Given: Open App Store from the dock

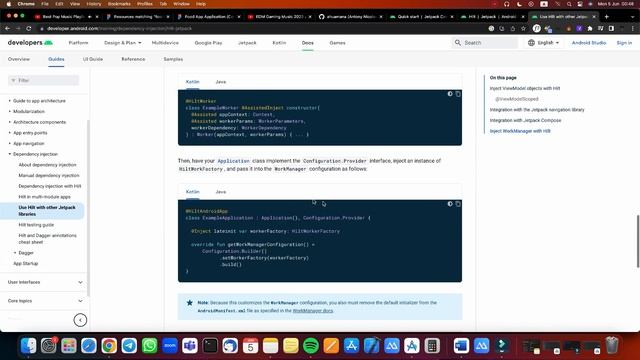Looking at the screenshot, I should [x=351, y=346].
